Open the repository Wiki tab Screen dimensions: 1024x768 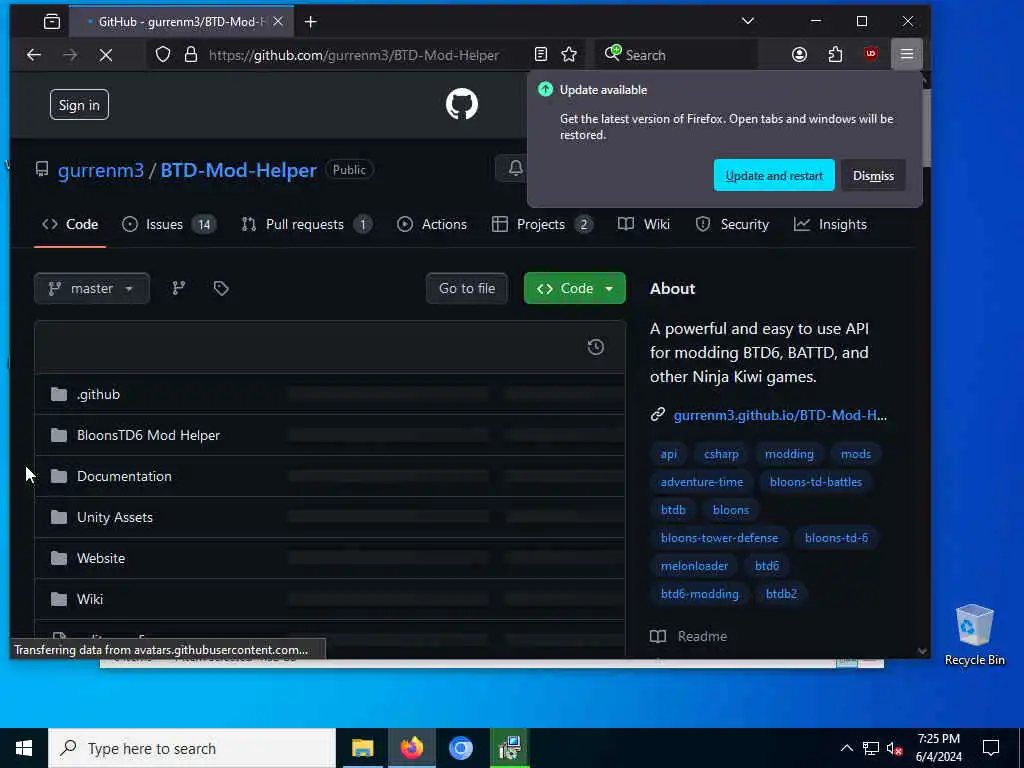[644, 225]
